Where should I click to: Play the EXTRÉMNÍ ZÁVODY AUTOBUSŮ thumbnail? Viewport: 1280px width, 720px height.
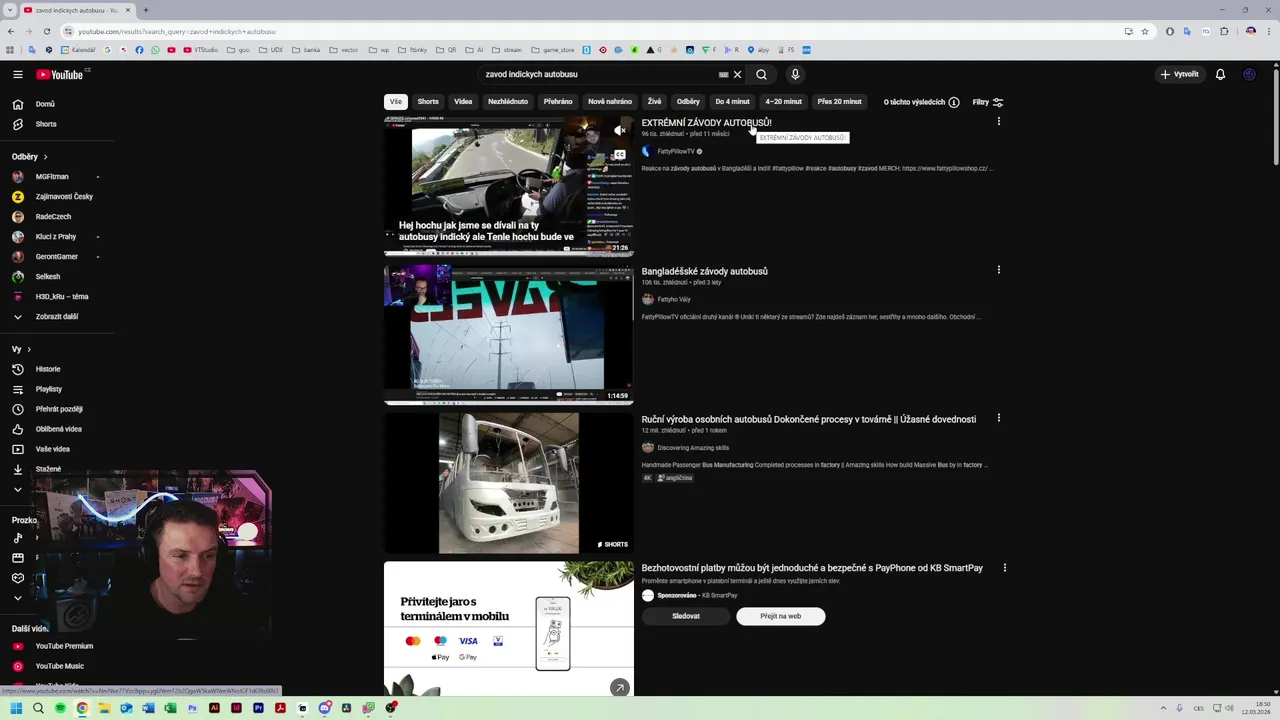coord(508,186)
